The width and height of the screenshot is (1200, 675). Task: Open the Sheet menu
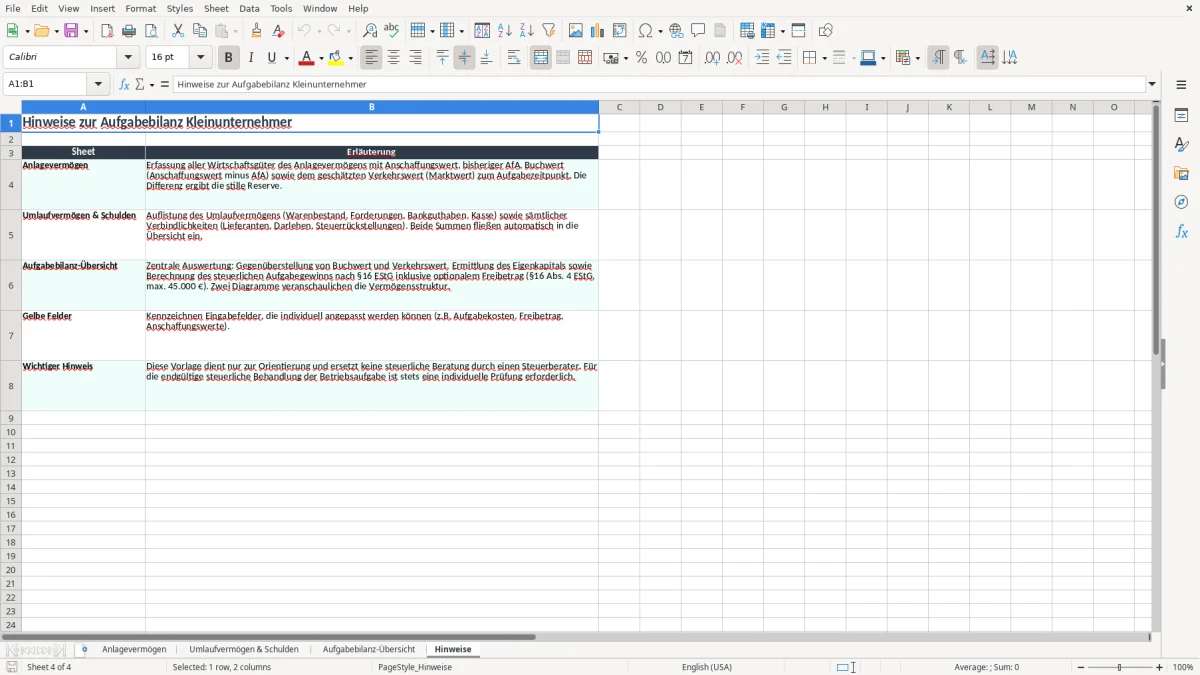click(x=216, y=8)
